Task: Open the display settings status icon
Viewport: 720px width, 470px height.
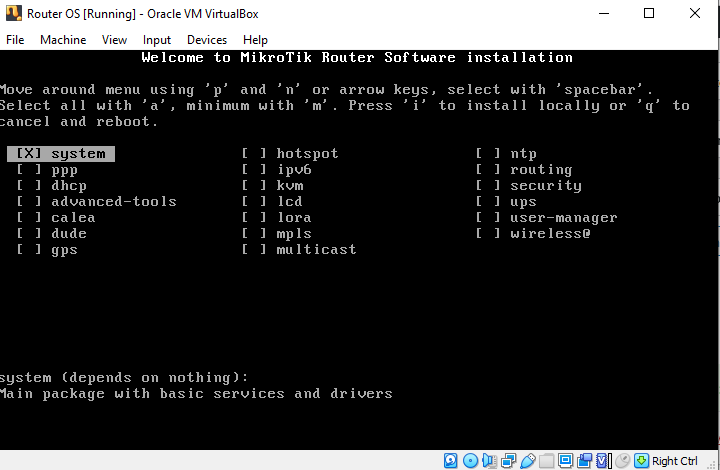Action: [565, 460]
